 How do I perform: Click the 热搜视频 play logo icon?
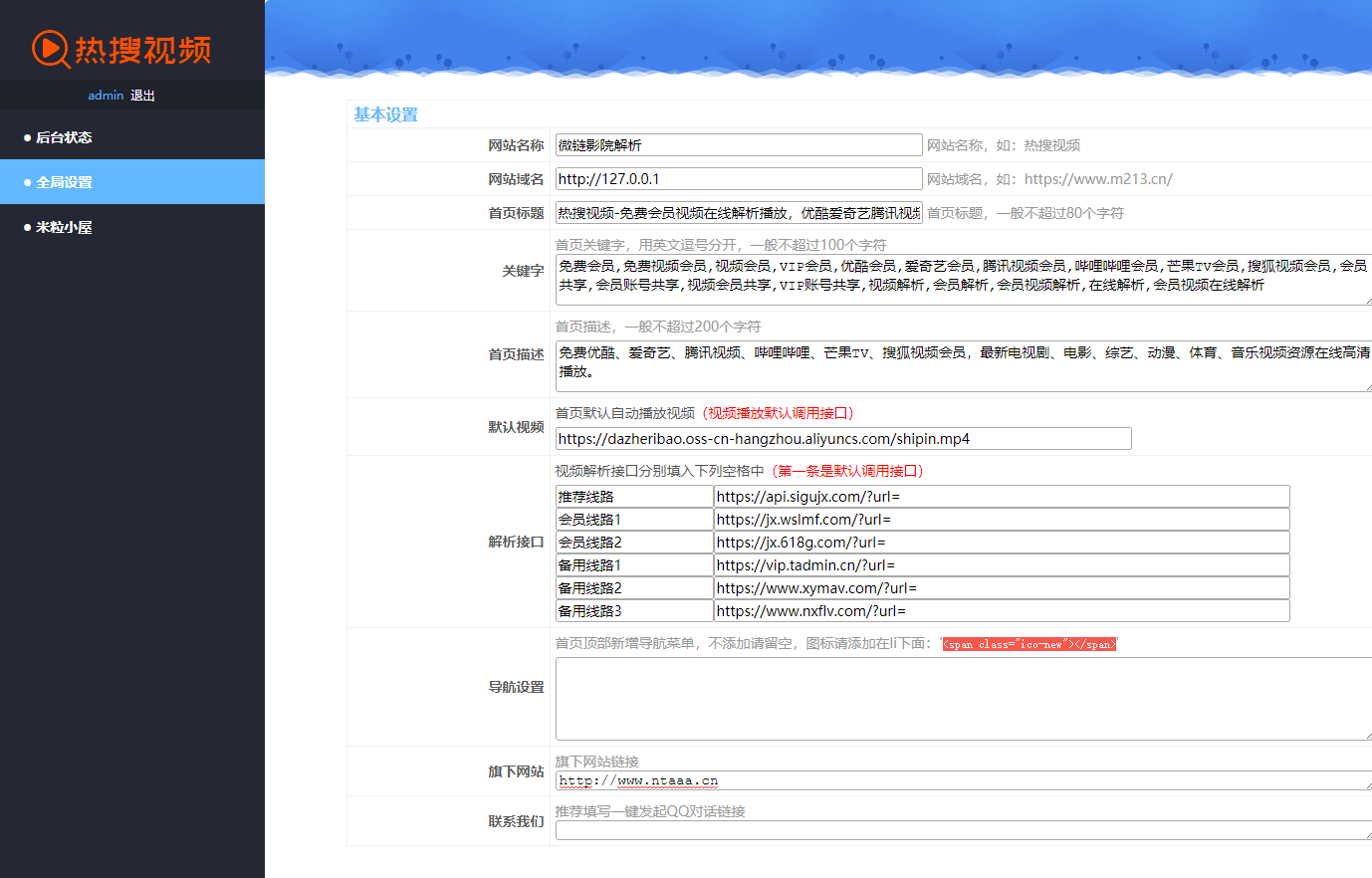click(50, 49)
